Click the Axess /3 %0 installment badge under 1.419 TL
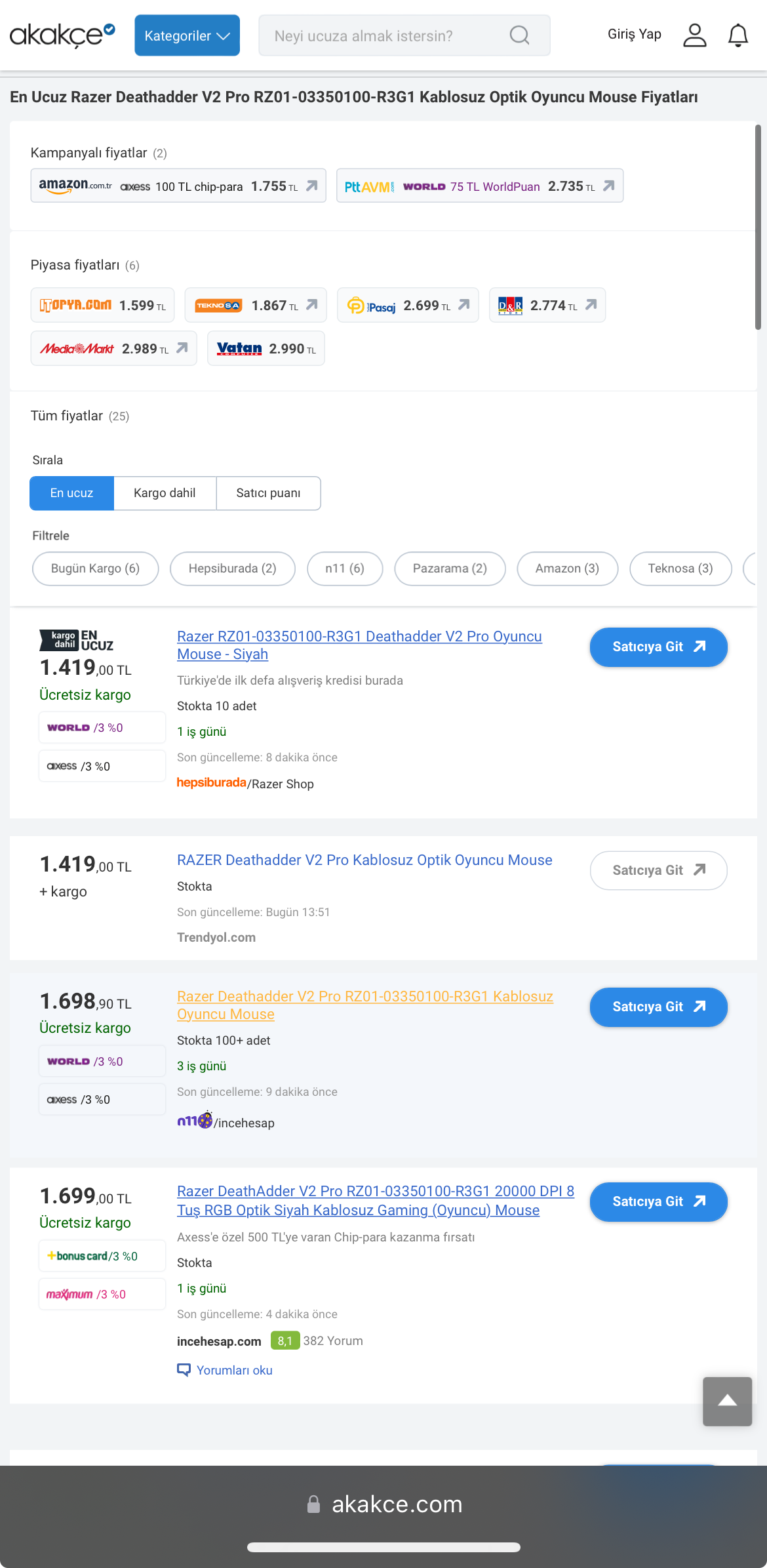 pyautogui.click(x=102, y=766)
